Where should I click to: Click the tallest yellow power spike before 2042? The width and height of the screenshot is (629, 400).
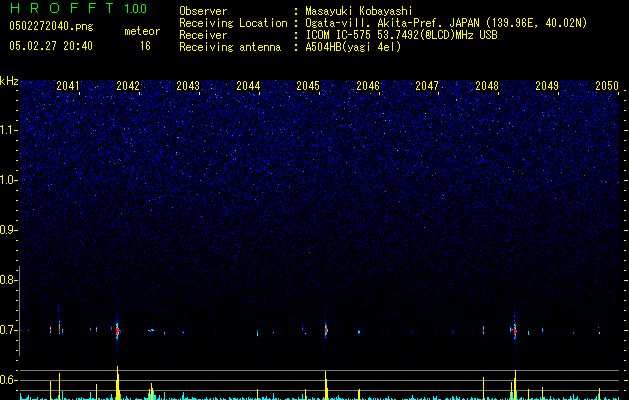(x=118, y=383)
